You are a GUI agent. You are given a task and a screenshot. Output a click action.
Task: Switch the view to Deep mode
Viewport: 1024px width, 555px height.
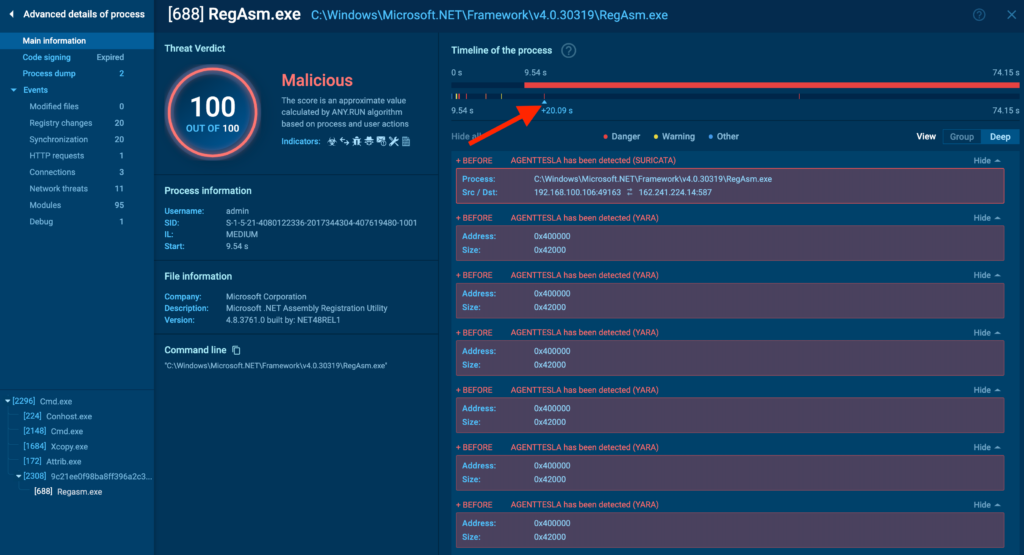click(999, 137)
